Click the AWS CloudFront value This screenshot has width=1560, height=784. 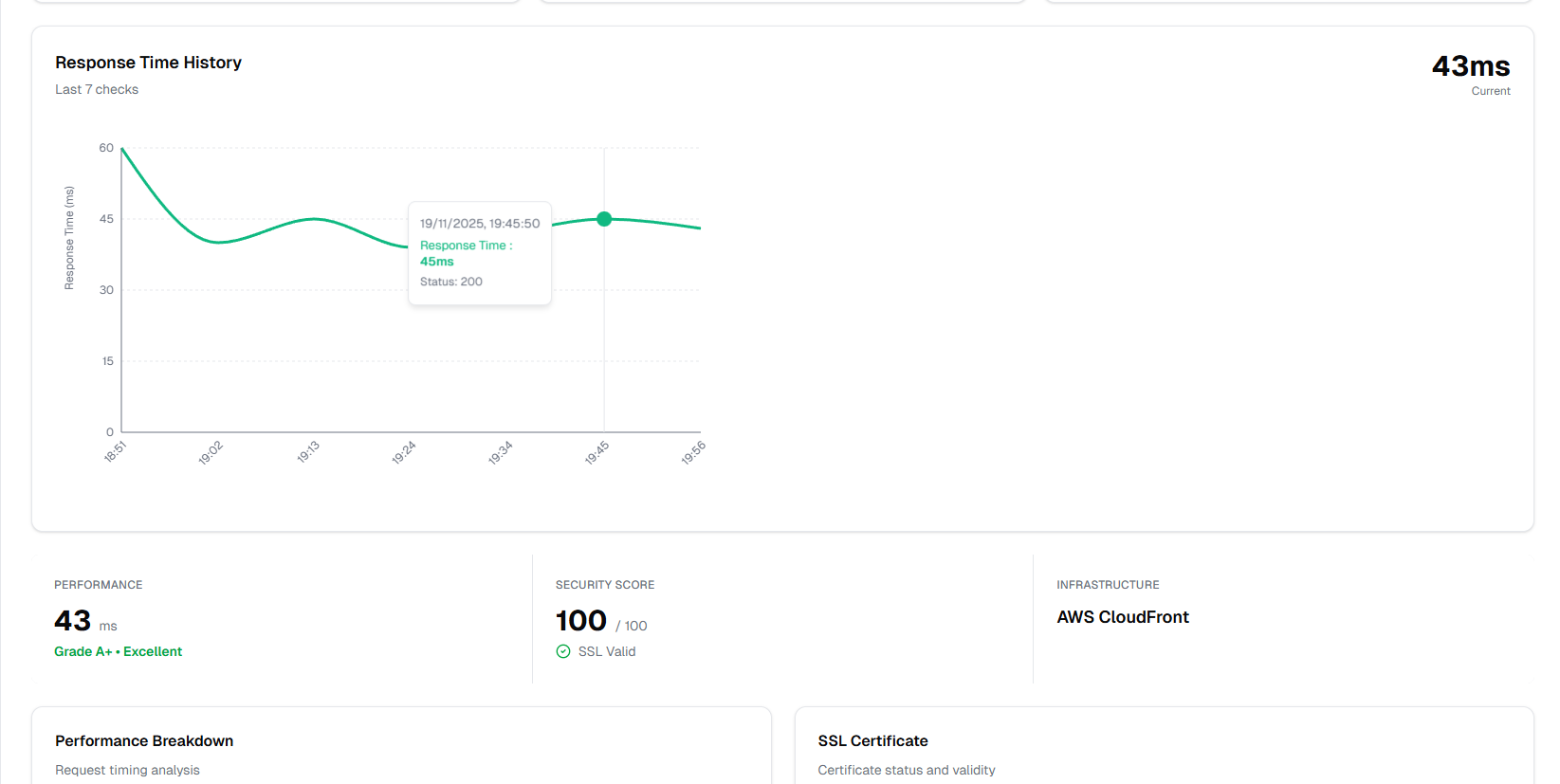tap(1123, 617)
